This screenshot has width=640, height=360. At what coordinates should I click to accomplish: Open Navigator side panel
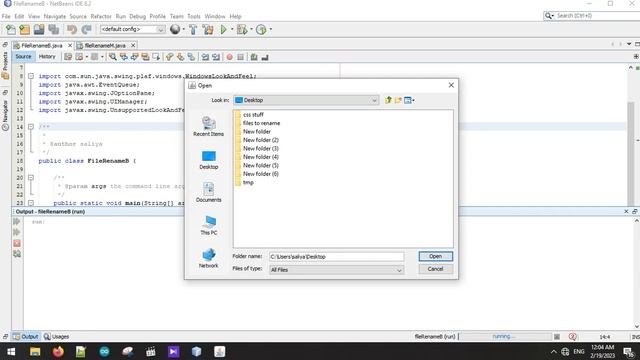tap(5, 116)
